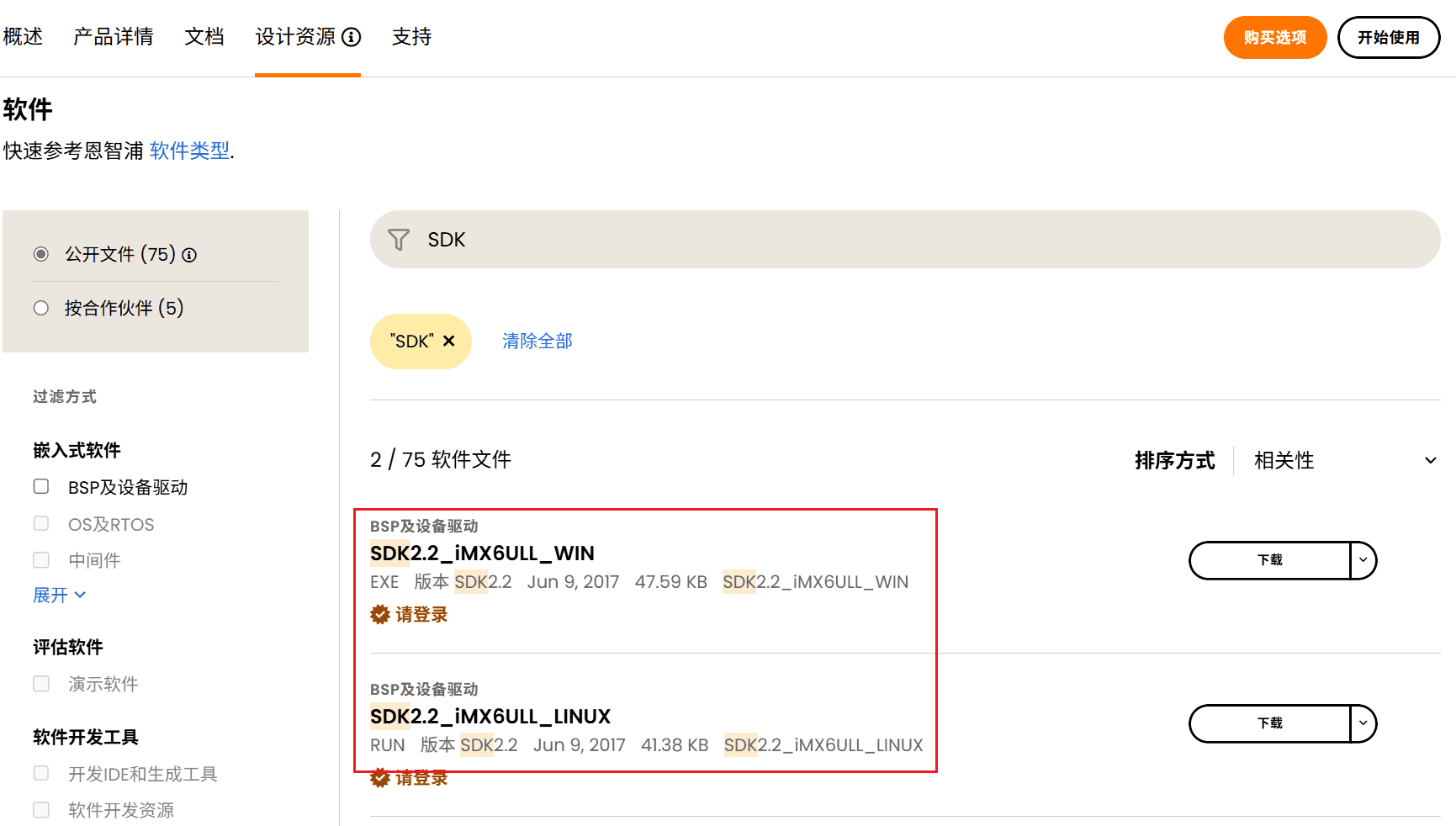This screenshot has height=826, width=1456.
Task: Select the 按合作伙伴 radio button
Action: [41, 308]
